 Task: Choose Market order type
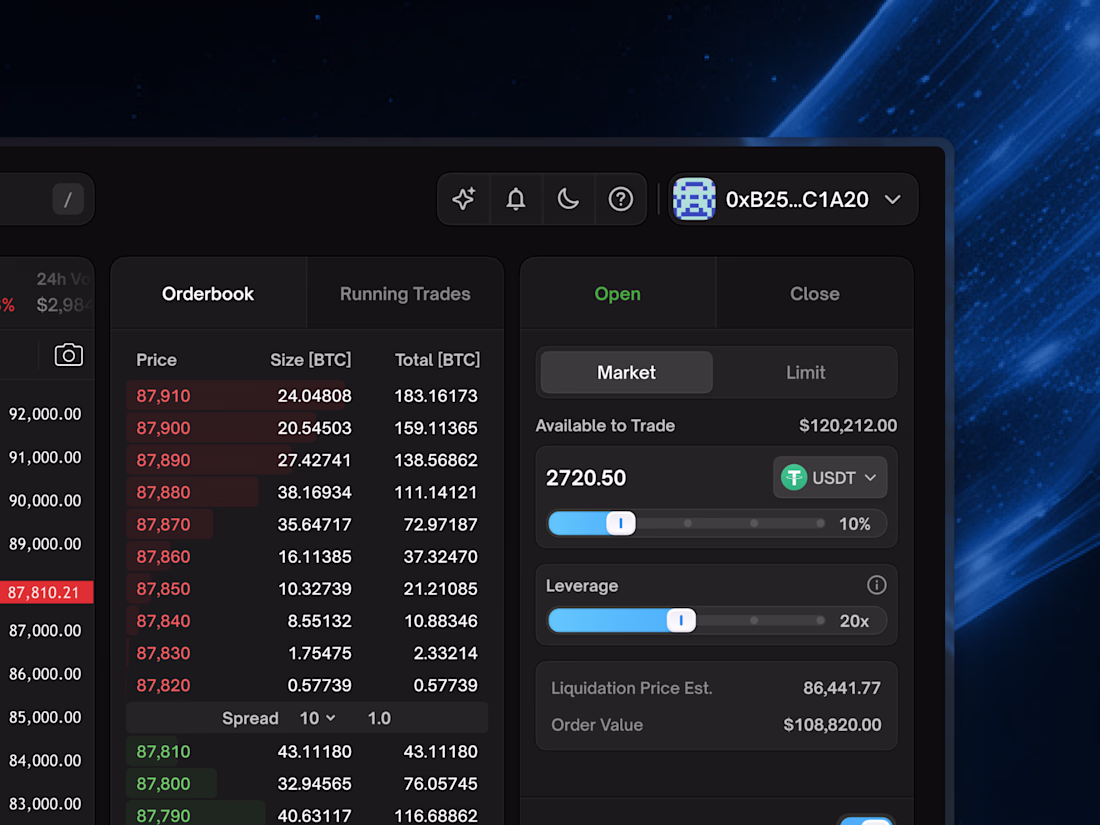(626, 373)
